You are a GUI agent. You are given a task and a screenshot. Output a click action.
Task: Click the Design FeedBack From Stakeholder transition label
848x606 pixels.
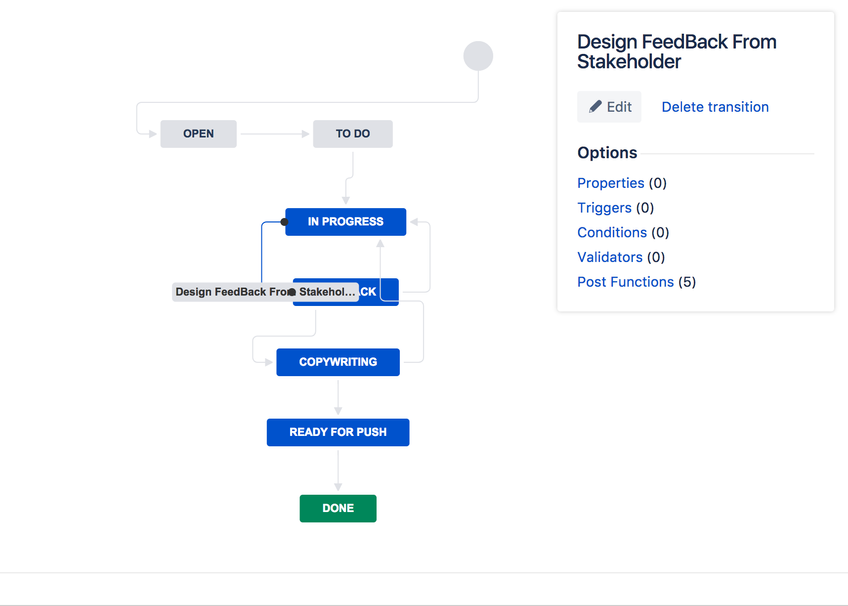pyautogui.click(x=266, y=292)
